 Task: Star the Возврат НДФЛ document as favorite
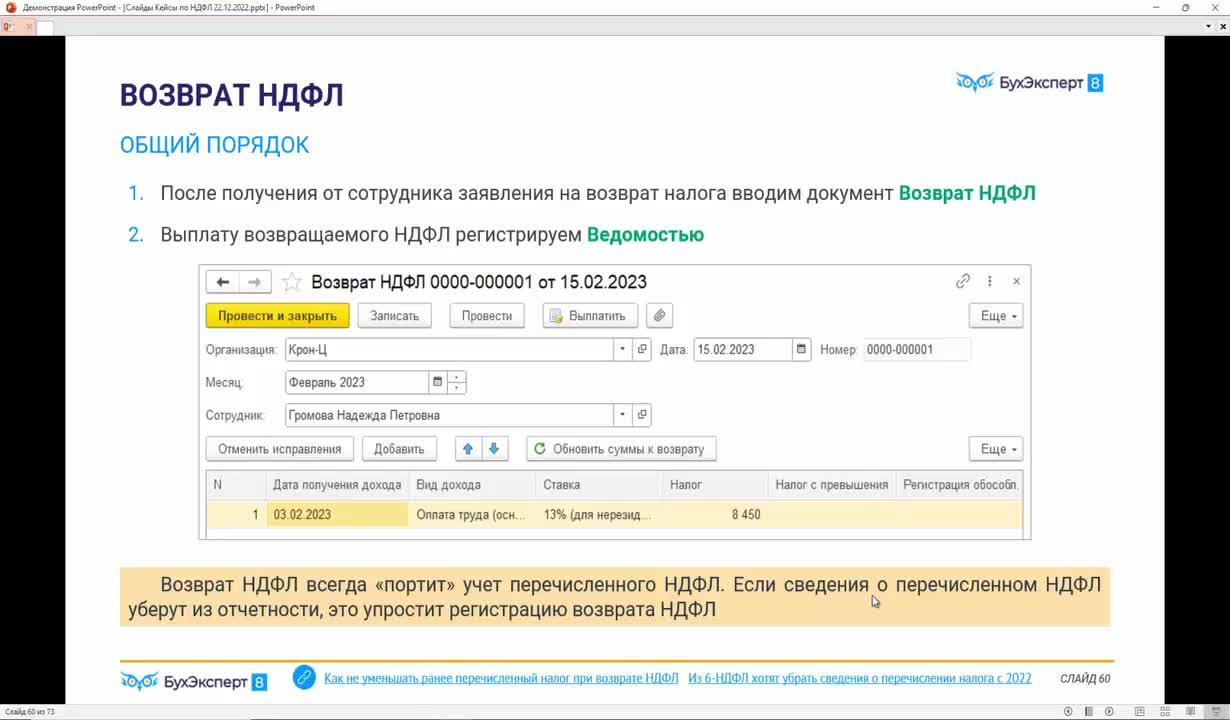291,282
